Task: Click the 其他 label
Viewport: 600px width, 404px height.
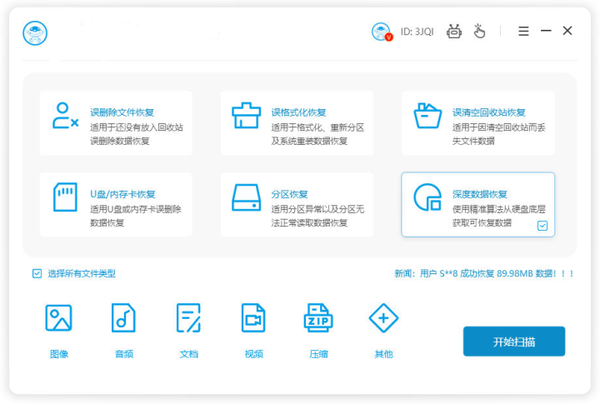Action: (x=383, y=354)
